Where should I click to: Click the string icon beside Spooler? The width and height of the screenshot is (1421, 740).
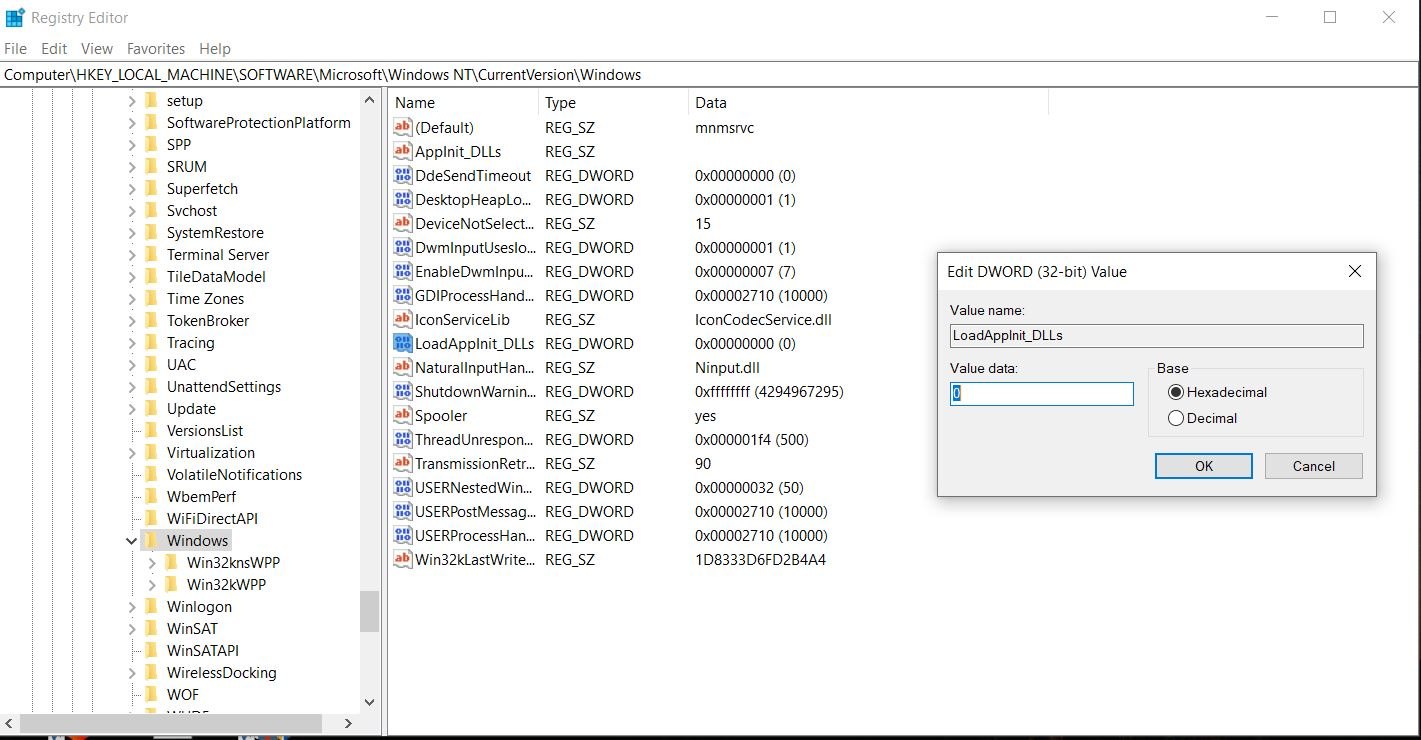(403, 415)
